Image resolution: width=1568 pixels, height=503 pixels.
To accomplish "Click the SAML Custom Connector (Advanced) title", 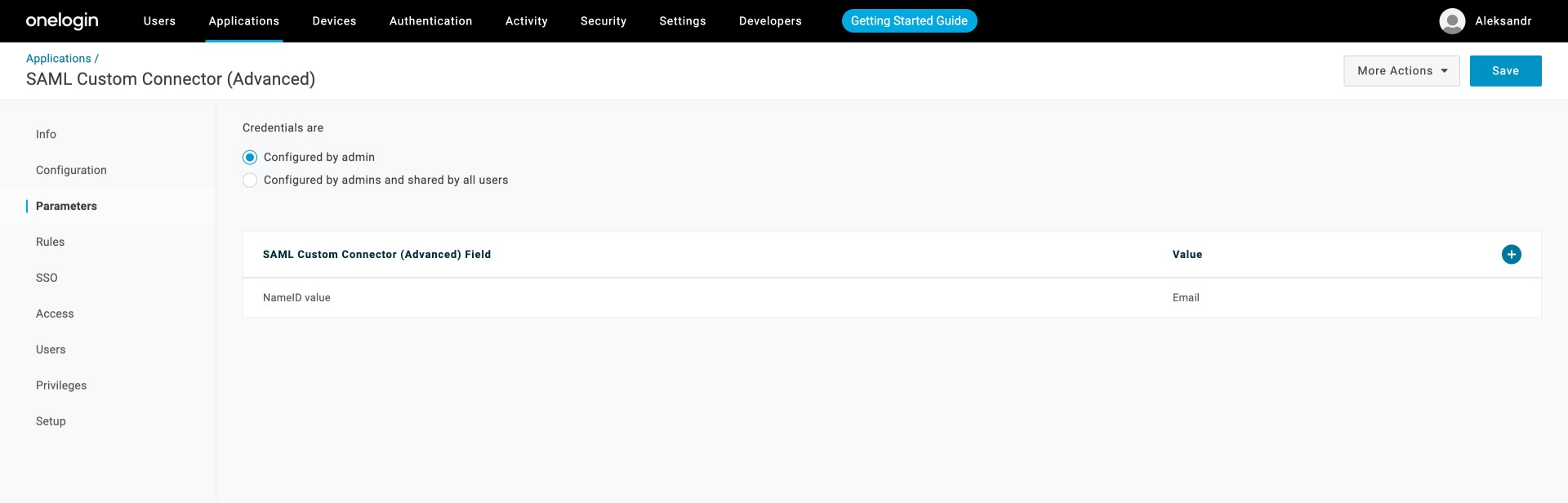I will tap(171, 79).
